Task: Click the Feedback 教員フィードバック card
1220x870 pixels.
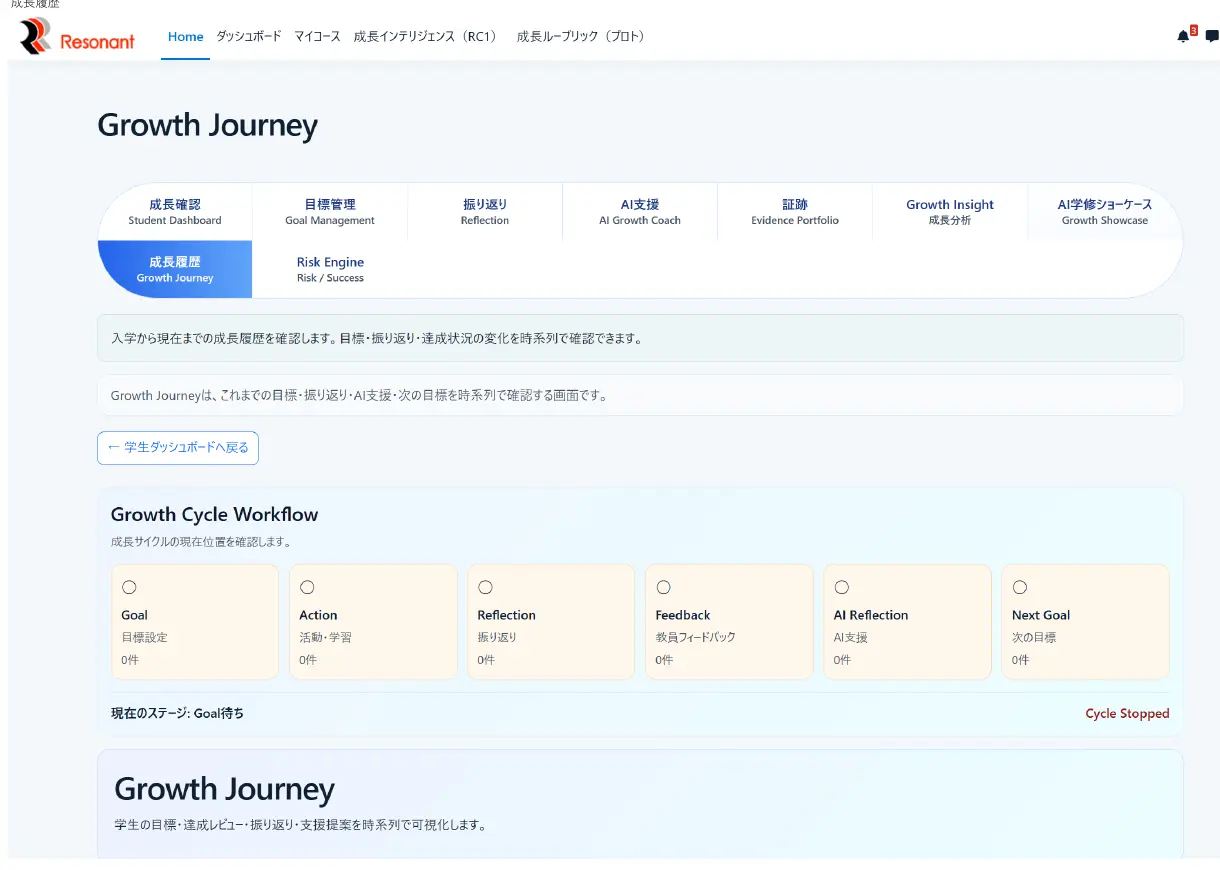Action: pyautogui.click(x=729, y=622)
